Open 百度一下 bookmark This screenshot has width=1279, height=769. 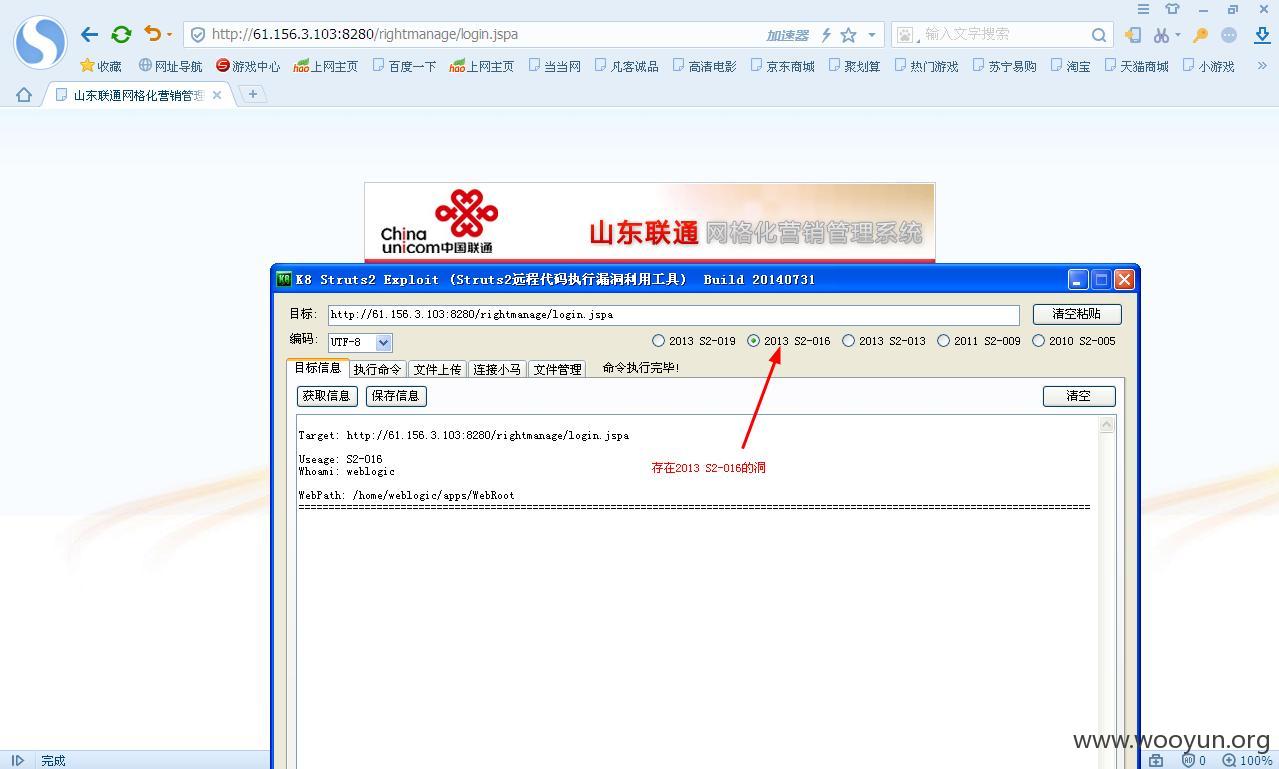404,66
